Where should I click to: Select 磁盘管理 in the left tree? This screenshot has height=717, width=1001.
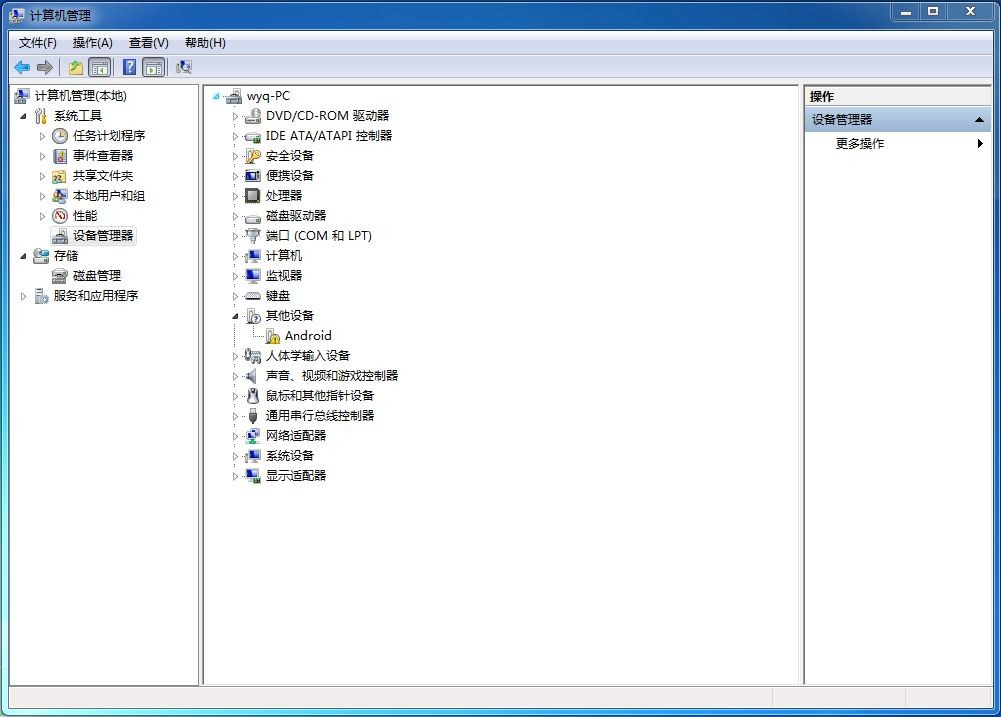click(96, 276)
